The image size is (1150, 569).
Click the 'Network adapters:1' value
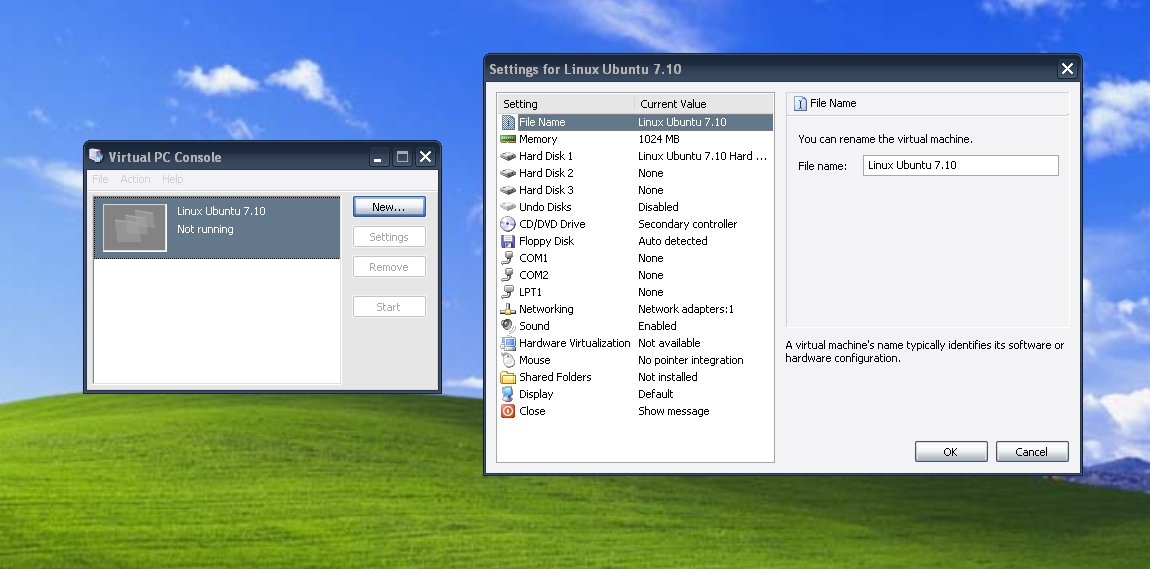coord(686,309)
